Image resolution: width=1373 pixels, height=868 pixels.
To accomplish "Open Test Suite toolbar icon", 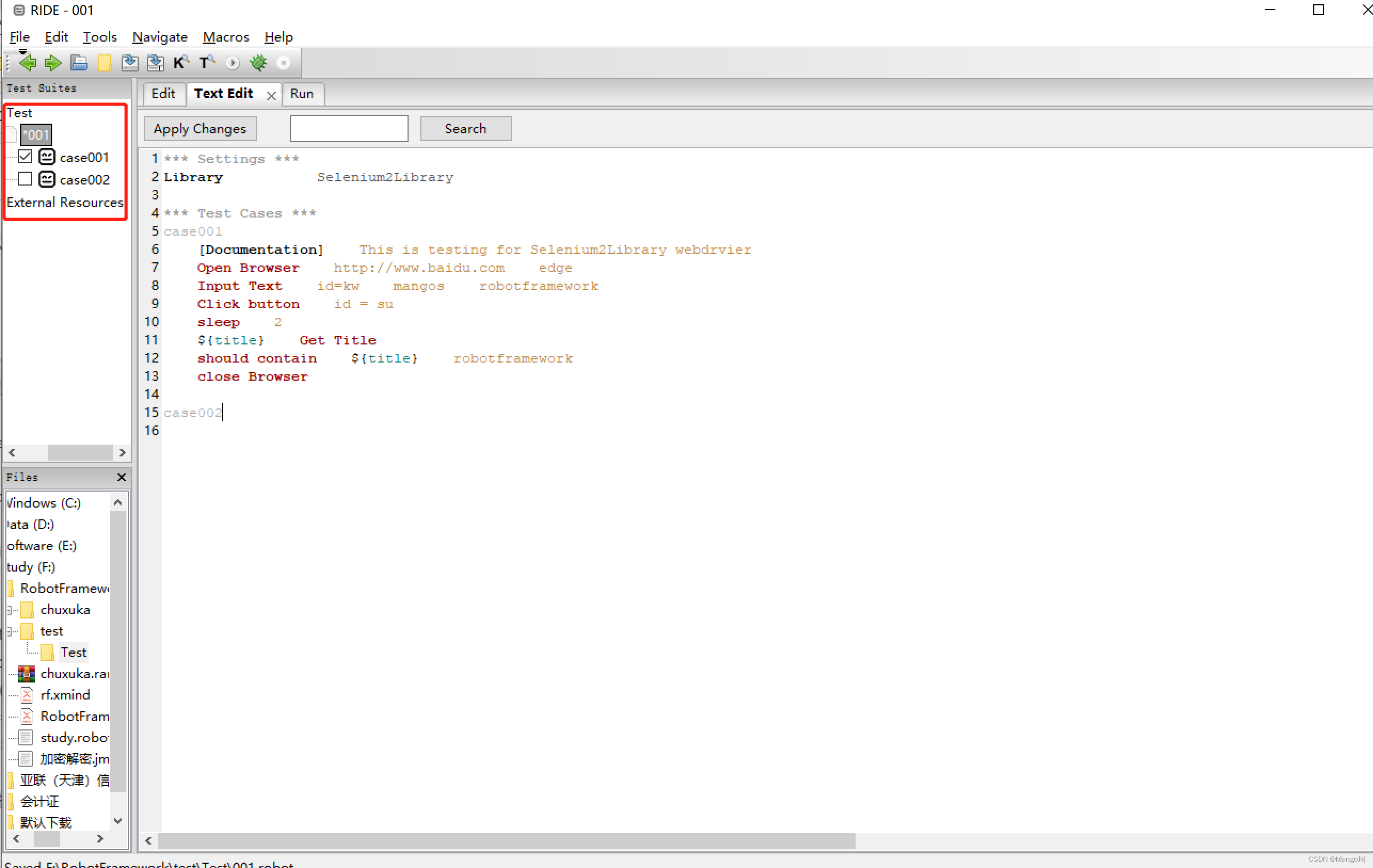I will [x=79, y=63].
